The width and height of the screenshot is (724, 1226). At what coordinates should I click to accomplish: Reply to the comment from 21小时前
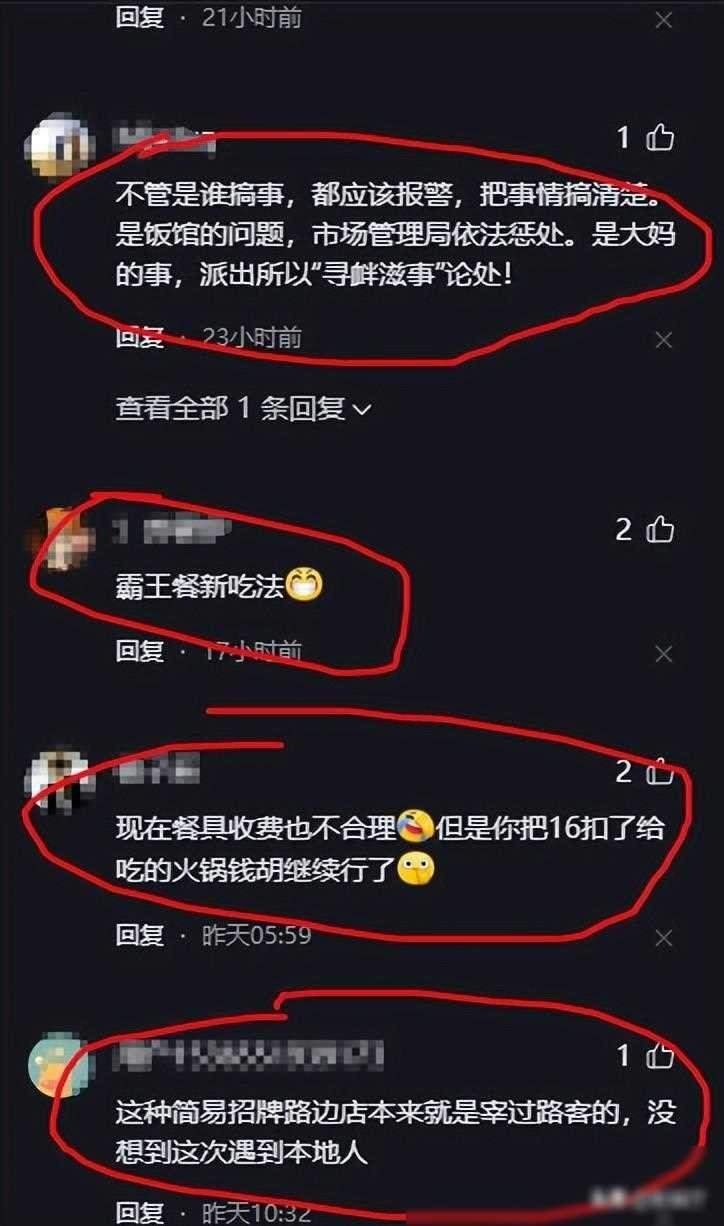[x=140, y=17]
